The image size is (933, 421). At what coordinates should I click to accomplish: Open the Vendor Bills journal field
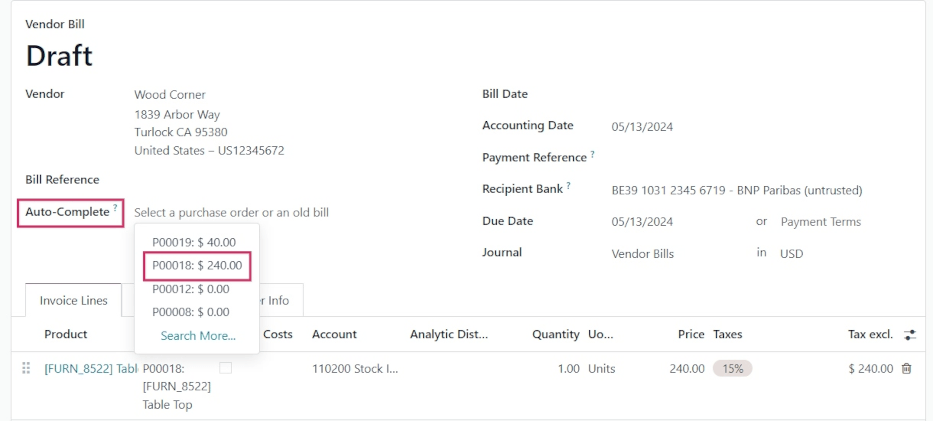(x=643, y=254)
